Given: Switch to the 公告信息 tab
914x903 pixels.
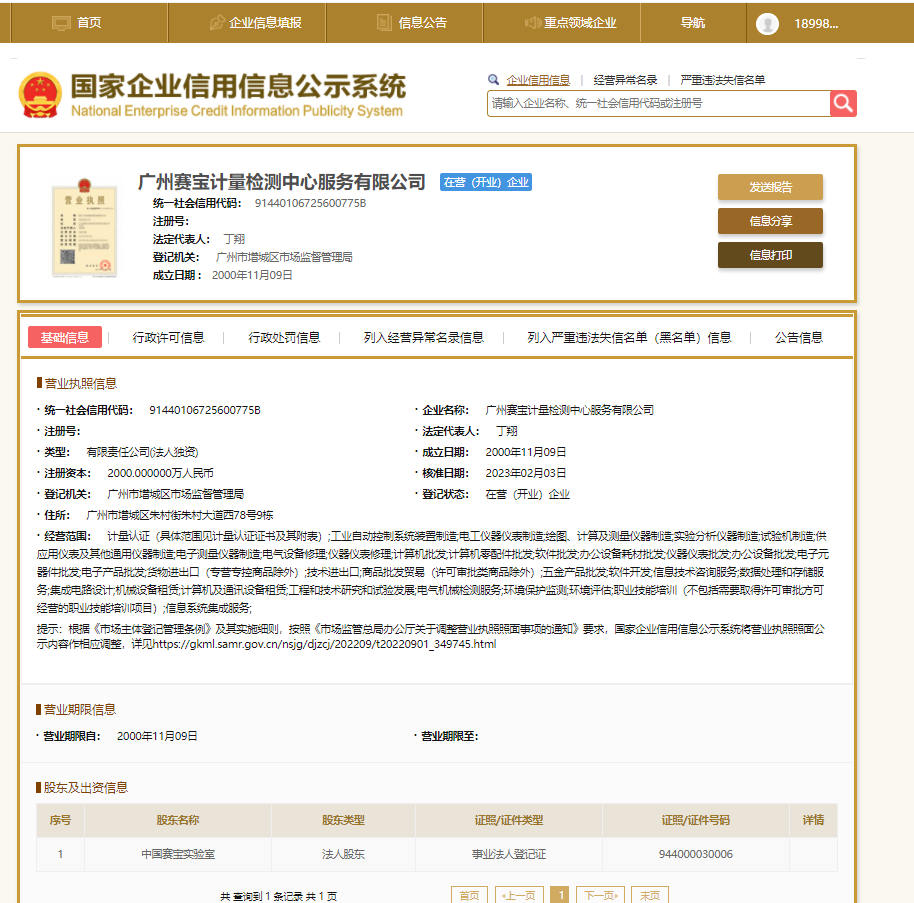Looking at the screenshot, I should coord(798,337).
